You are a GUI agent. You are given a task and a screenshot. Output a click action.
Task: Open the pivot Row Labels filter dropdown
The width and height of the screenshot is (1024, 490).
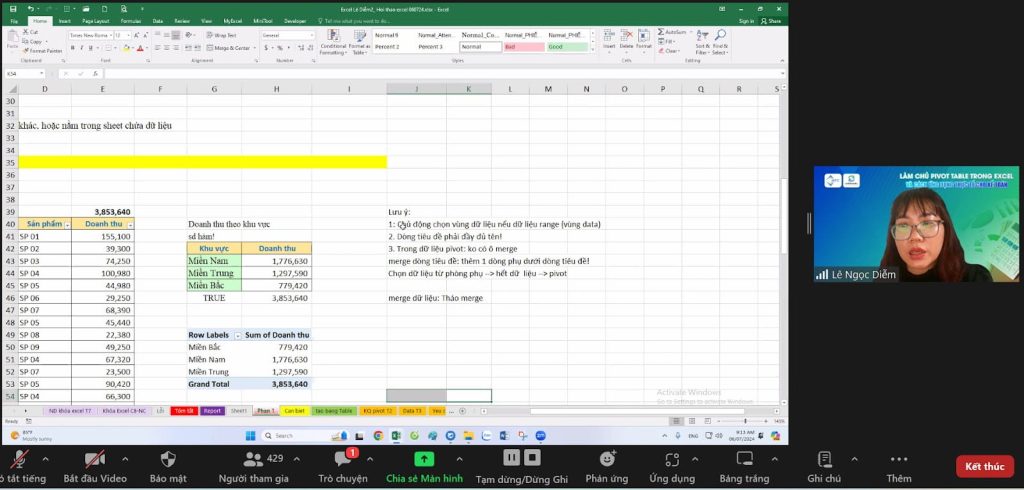coord(238,335)
